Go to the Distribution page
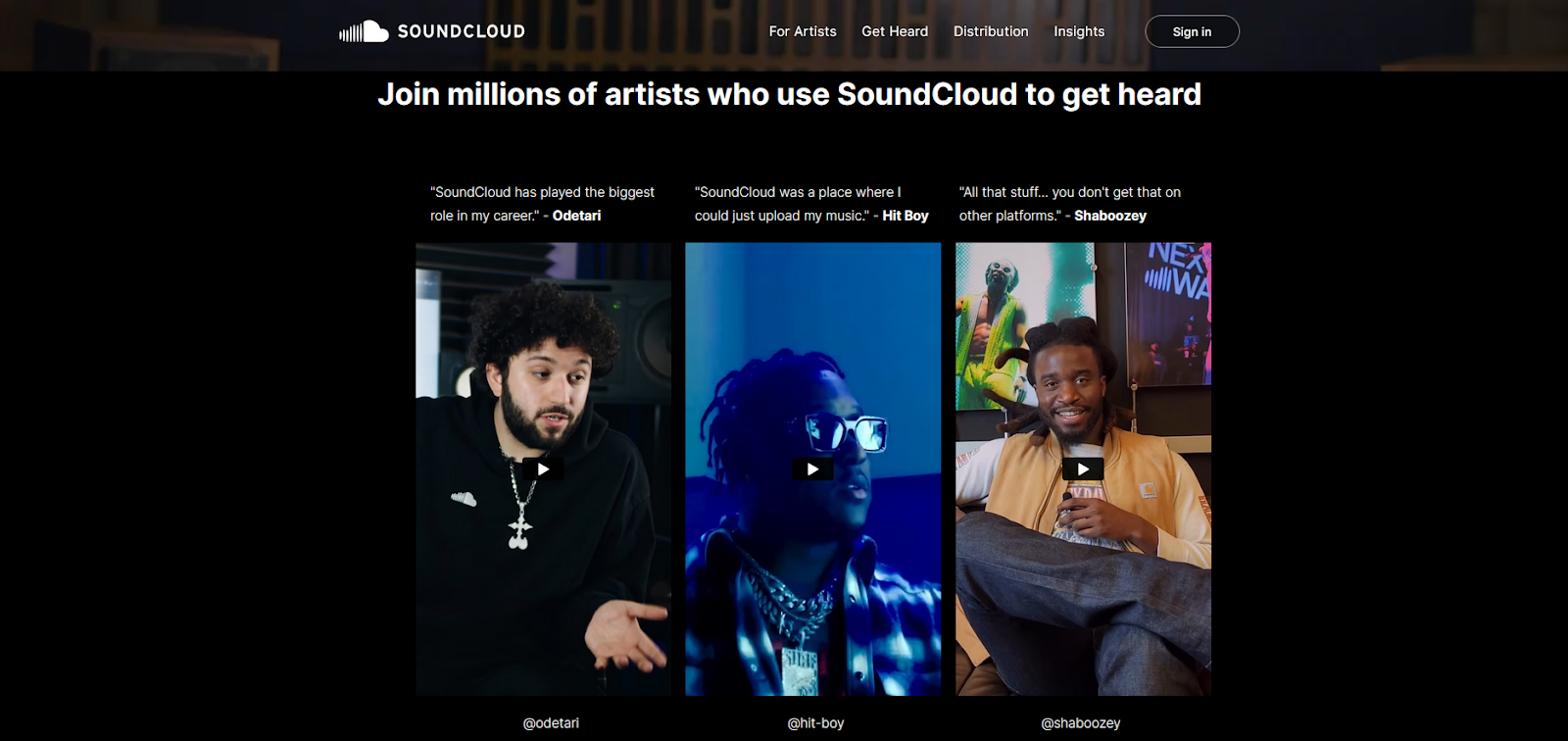This screenshot has height=741, width=1568. pos(991,31)
